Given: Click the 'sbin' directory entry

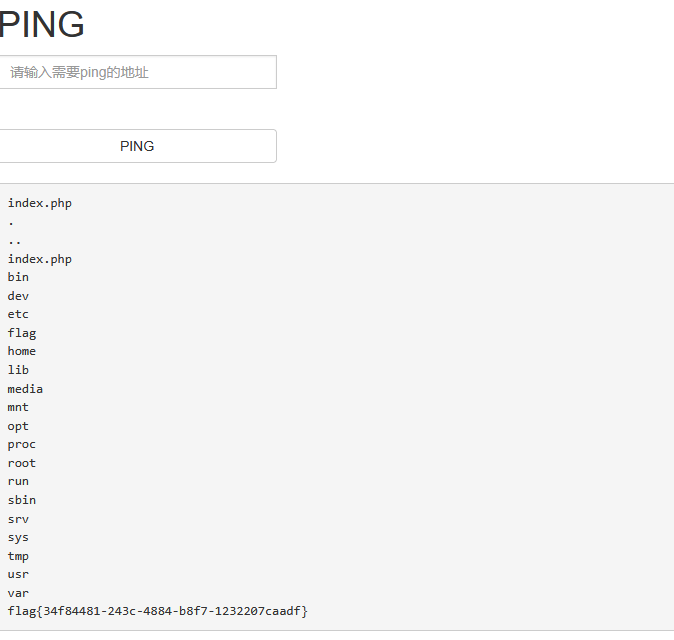Looking at the screenshot, I should point(22,500).
